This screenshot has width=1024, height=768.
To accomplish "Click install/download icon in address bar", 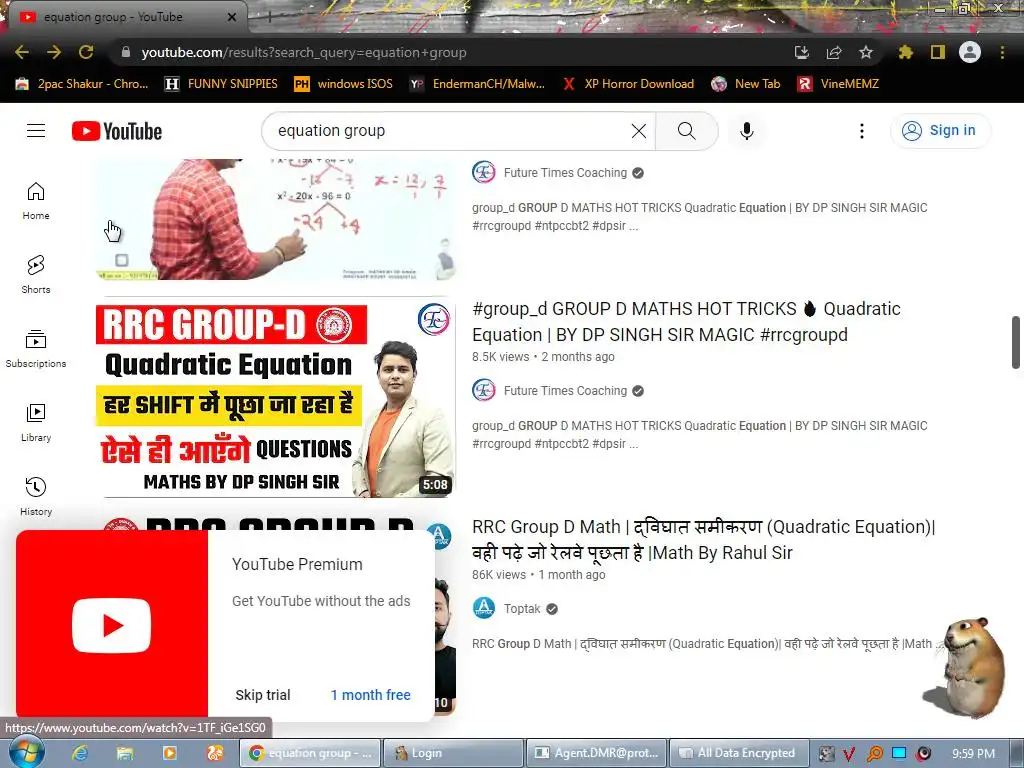I will click(802, 52).
